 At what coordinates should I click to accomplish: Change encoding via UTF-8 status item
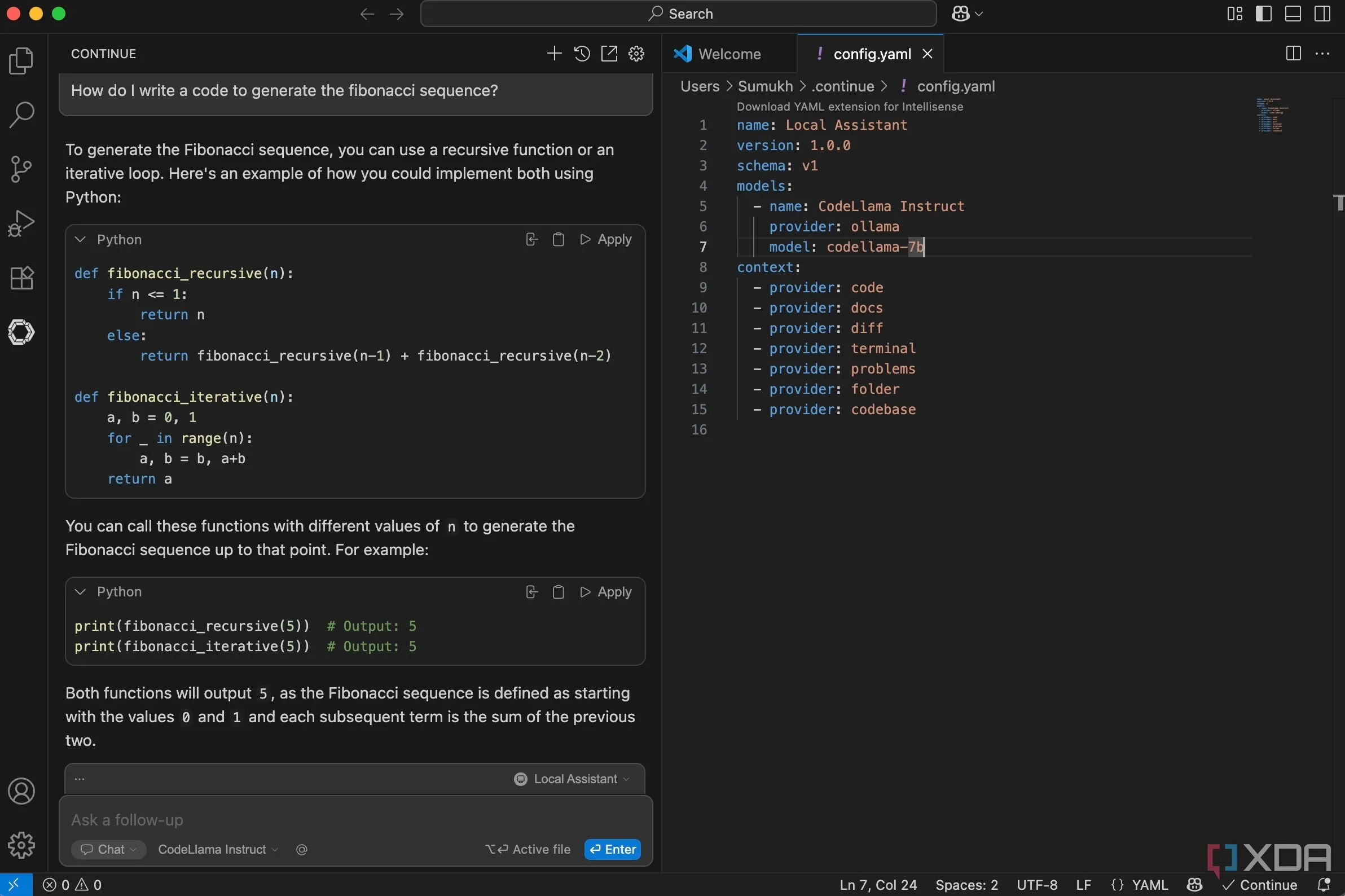click(1037, 885)
